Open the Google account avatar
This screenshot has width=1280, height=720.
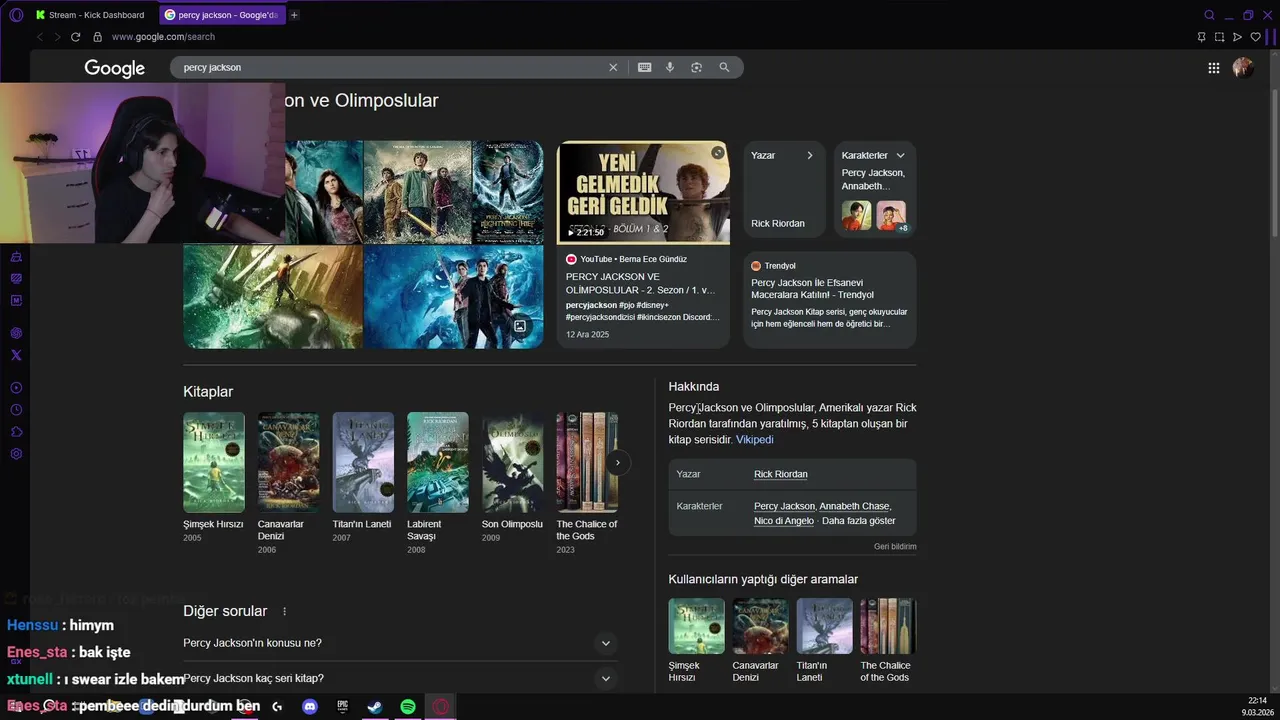[1243, 67]
